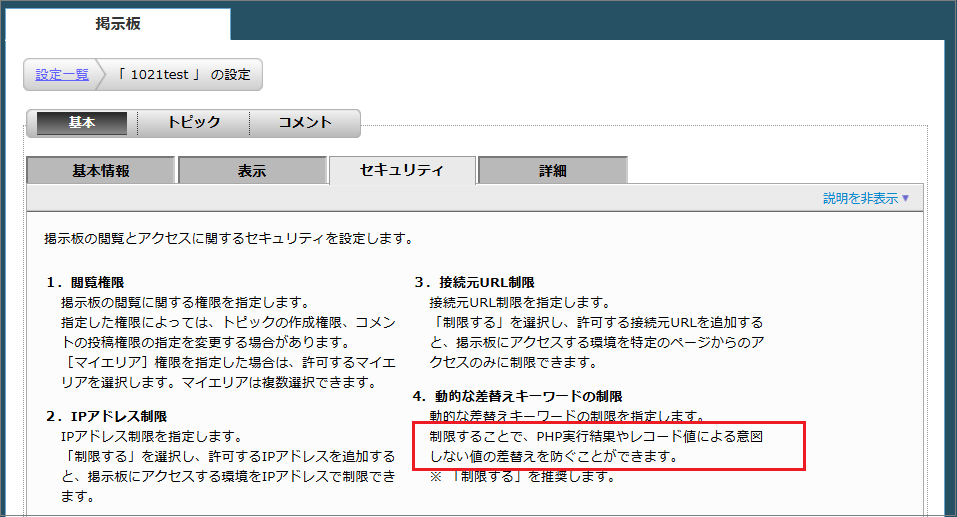This screenshot has width=957, height=517.
Task: Switch to the 表示 sub-tab
Action: (252, 171)
